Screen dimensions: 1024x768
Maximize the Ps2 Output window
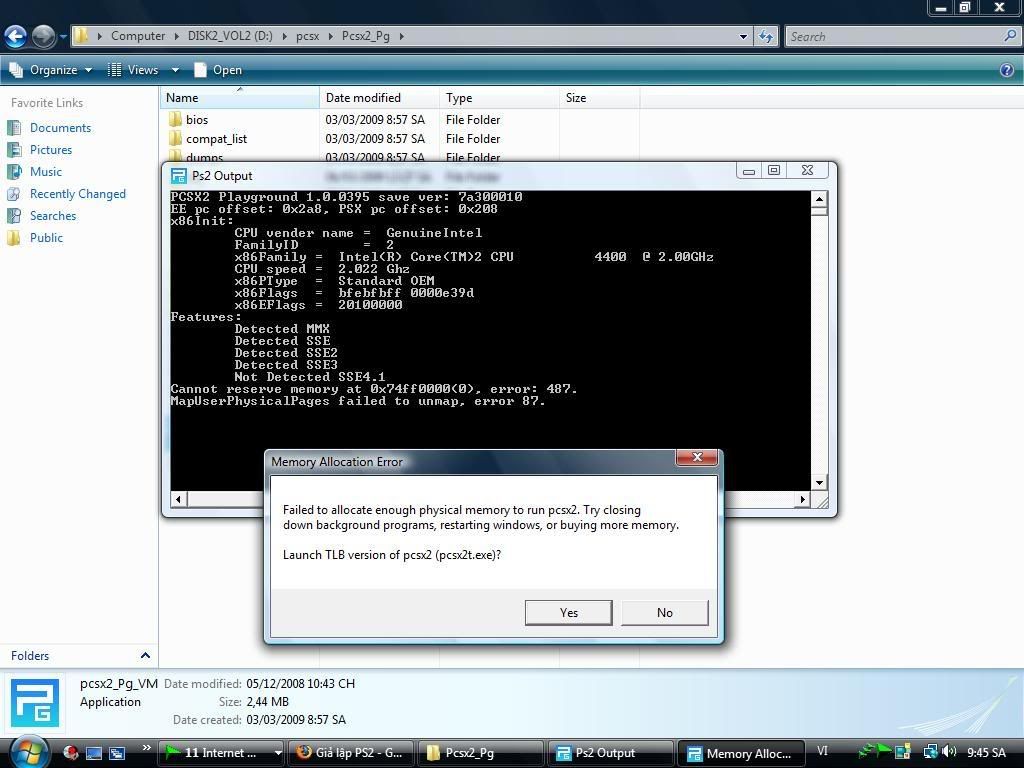[x=773, y=170]
